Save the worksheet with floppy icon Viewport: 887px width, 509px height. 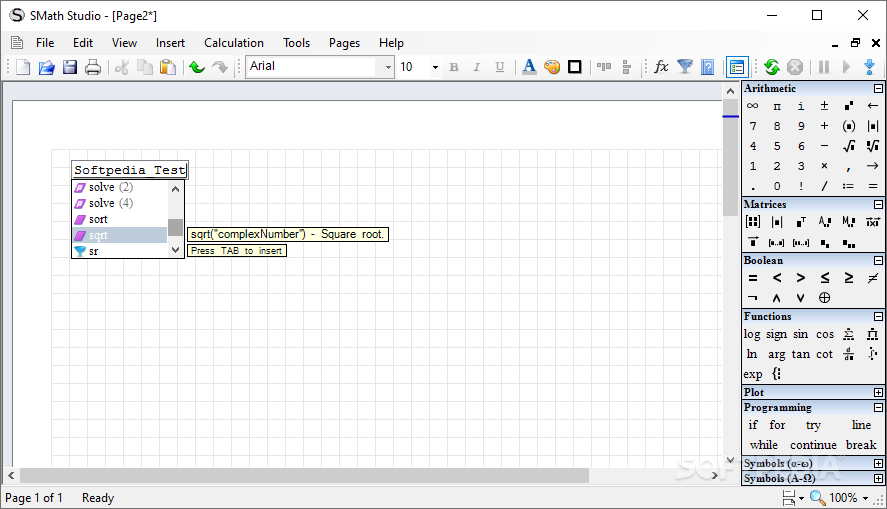[x=70, y=67]
